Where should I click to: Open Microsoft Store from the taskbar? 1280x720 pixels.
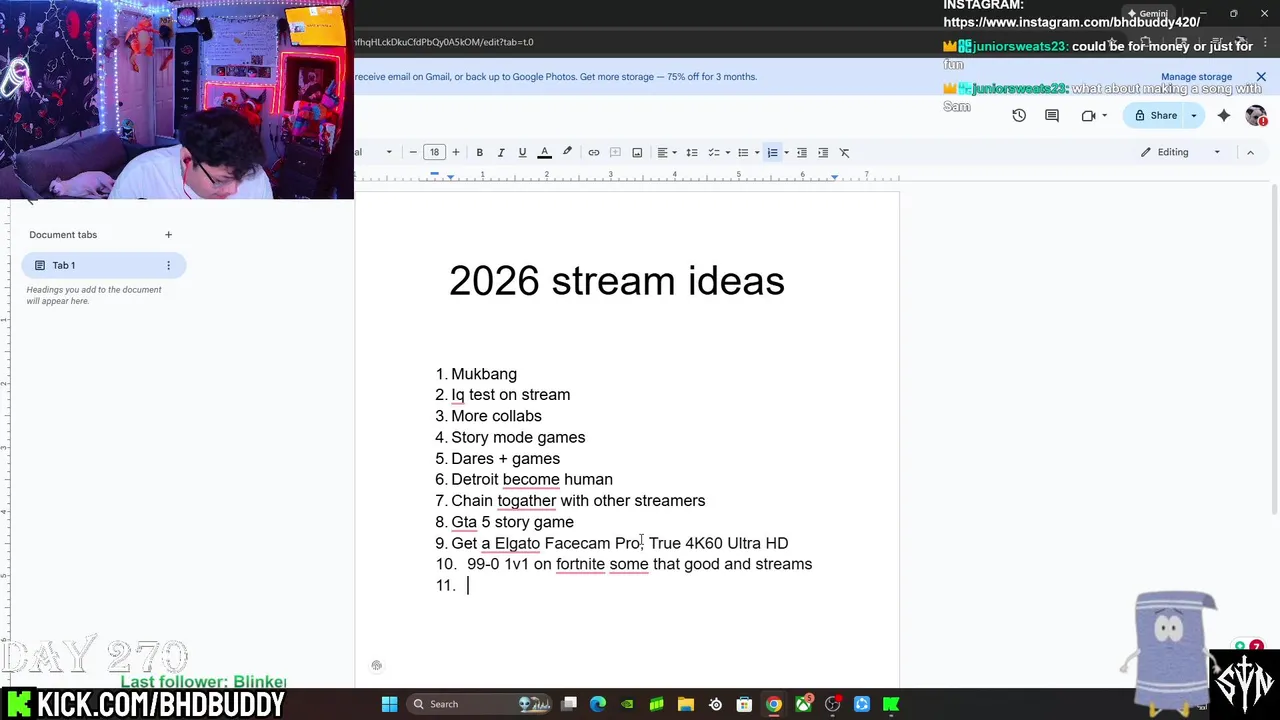(x=744, y=704)
